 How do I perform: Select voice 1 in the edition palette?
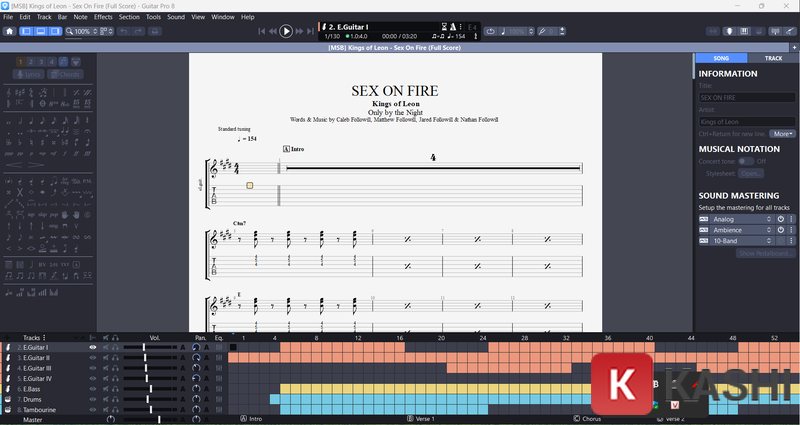20,62
